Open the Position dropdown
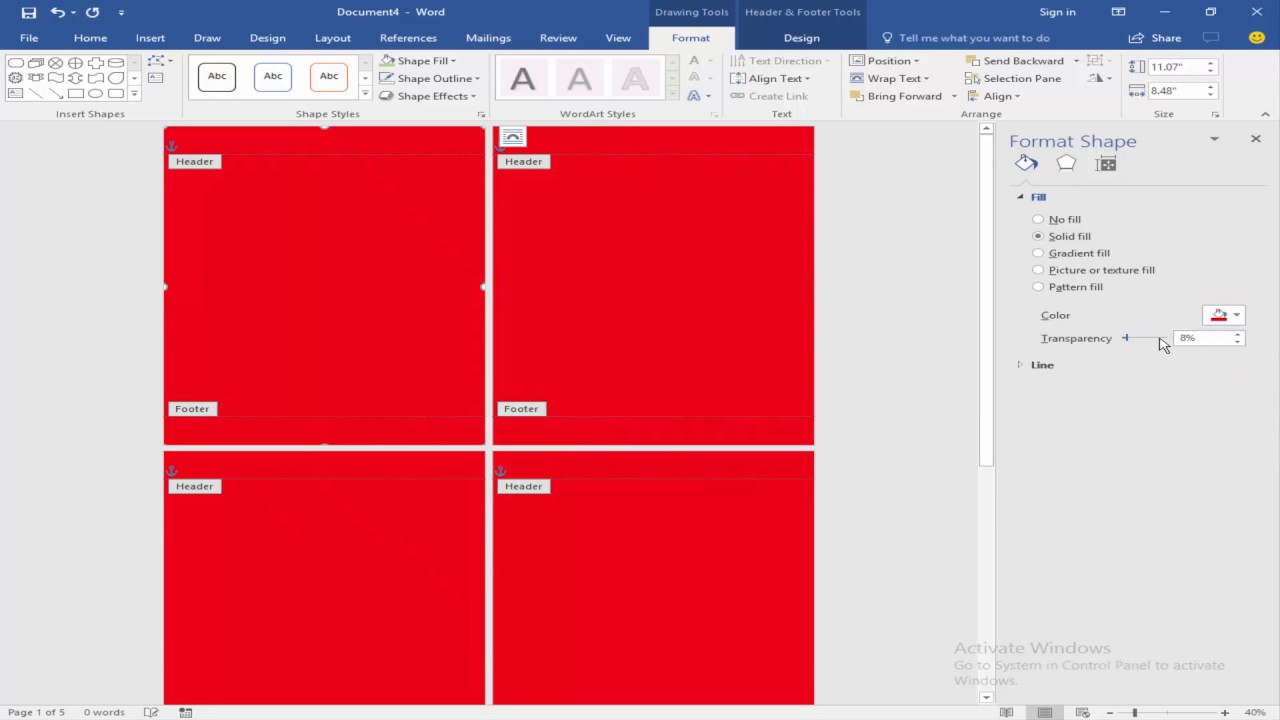 pyautogui.click(x=885, y=61)
